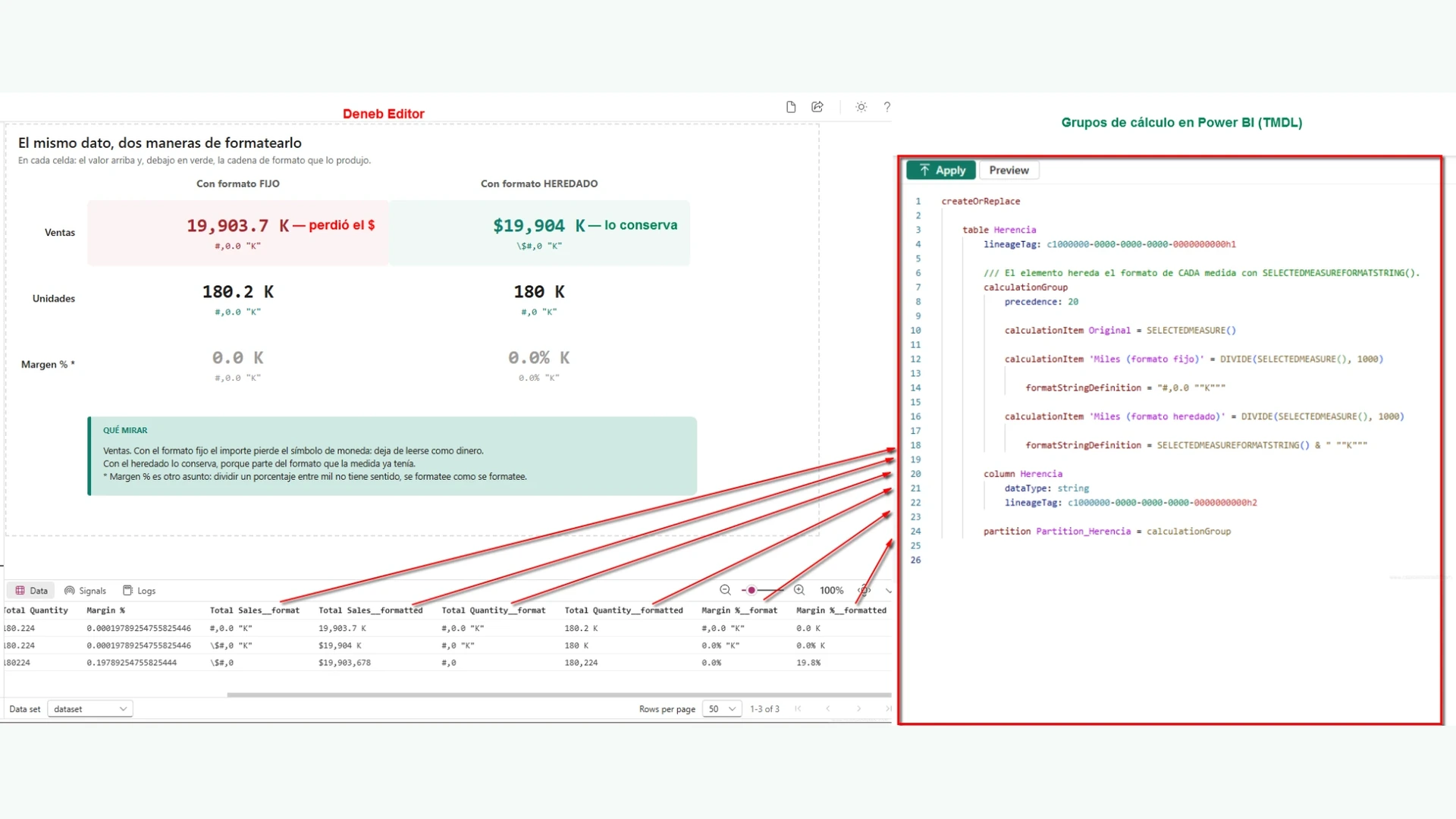1456x819 pixels.
Task: Toggle the light theme sun icon
Action: pos(861,107)
